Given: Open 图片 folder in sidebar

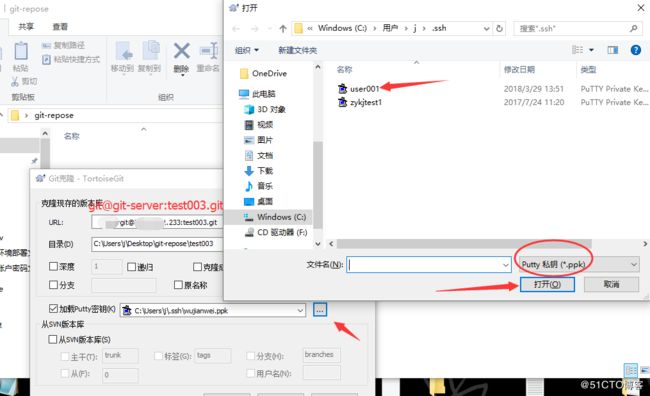Looking at the screenshot, I should [x=258, y=140].
